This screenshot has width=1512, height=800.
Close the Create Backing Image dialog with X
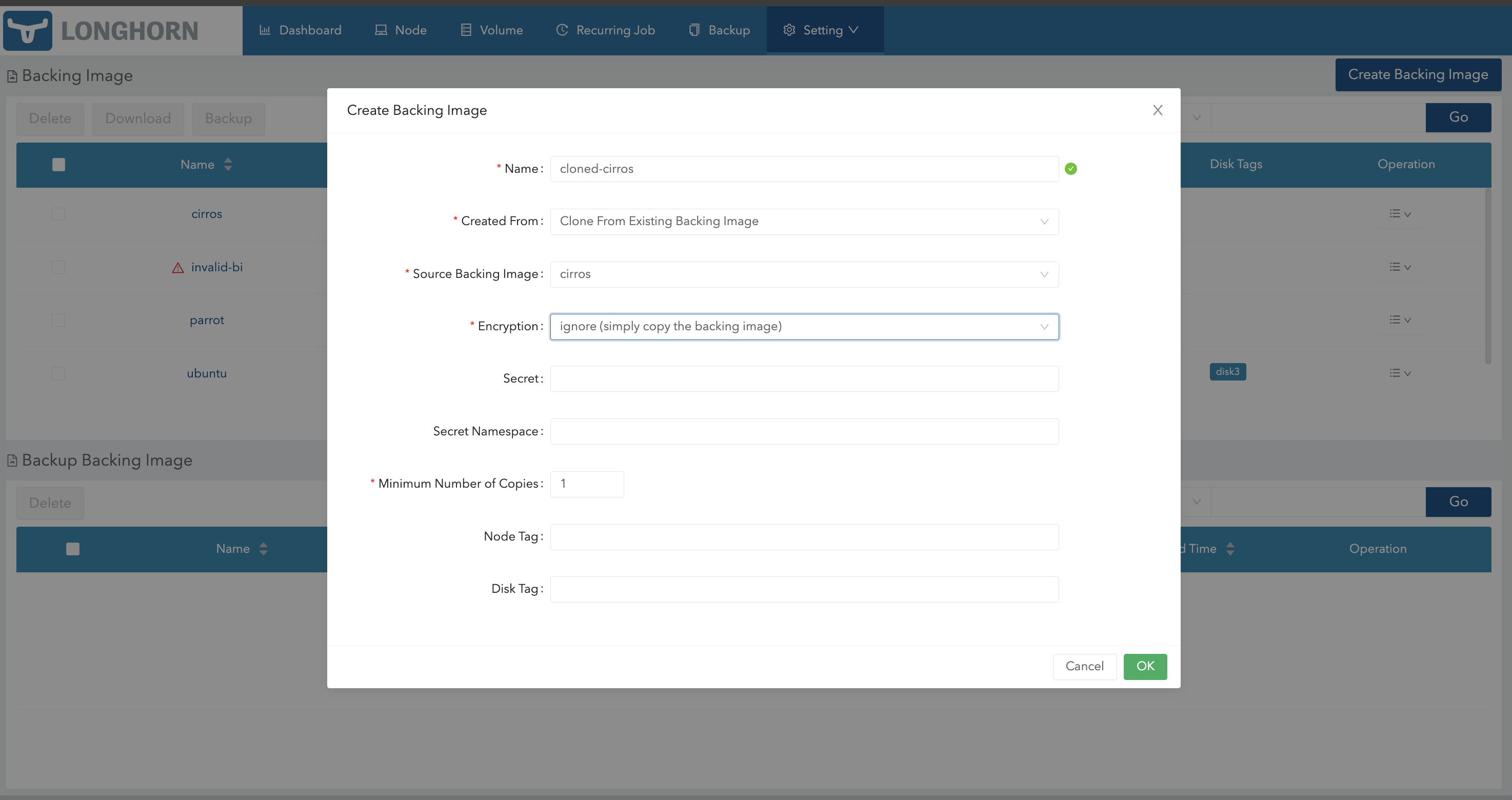point(1157,110)
